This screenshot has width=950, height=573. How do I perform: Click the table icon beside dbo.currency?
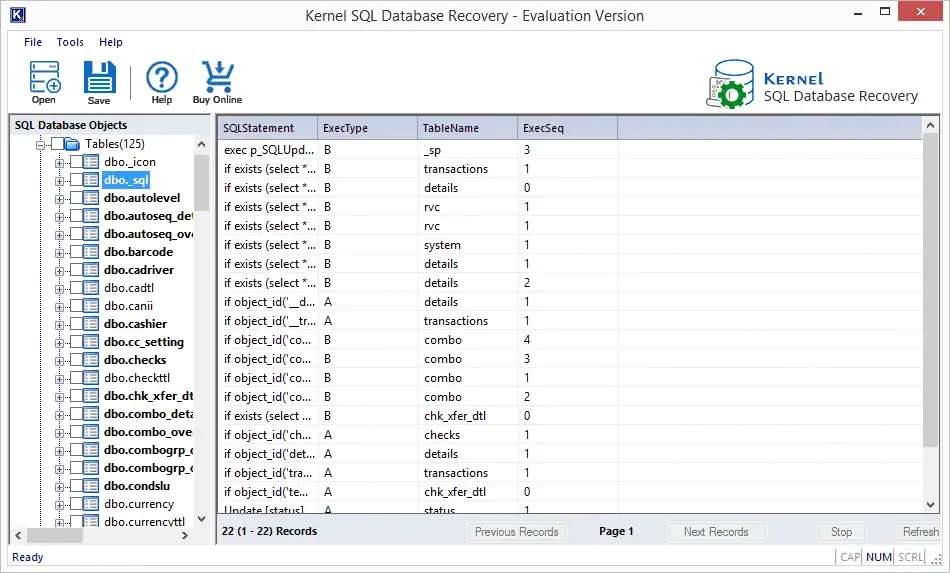(91, 504)
